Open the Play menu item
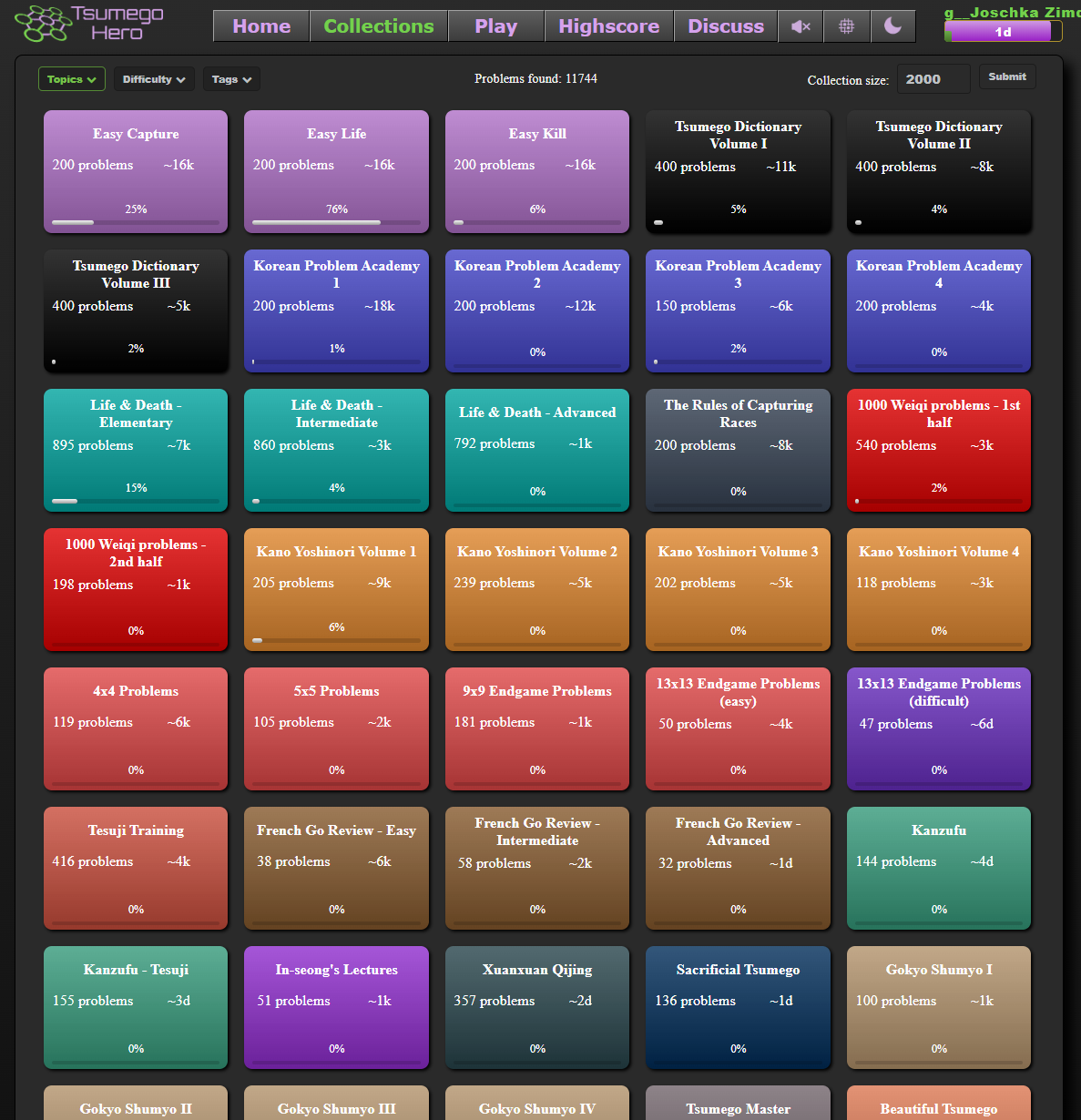The height and width of the screenshot is (1120, 1081). coord(495,26)
